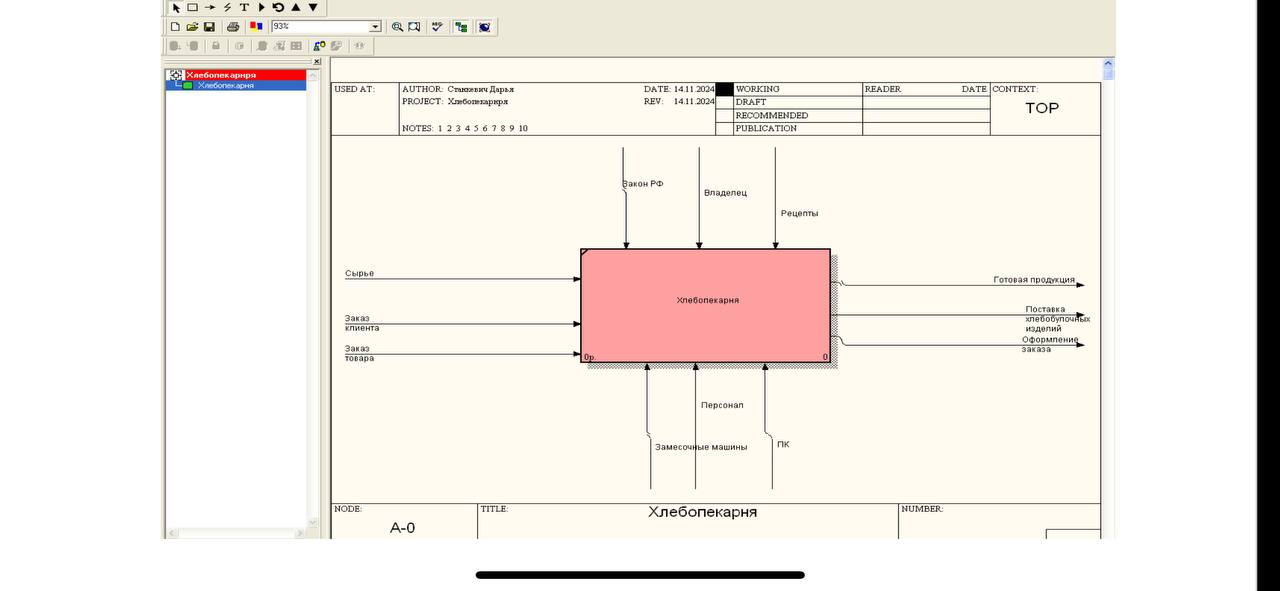Click the 'Замесочные машины' mechanism label
The image size is (1280, 591).
701,447
